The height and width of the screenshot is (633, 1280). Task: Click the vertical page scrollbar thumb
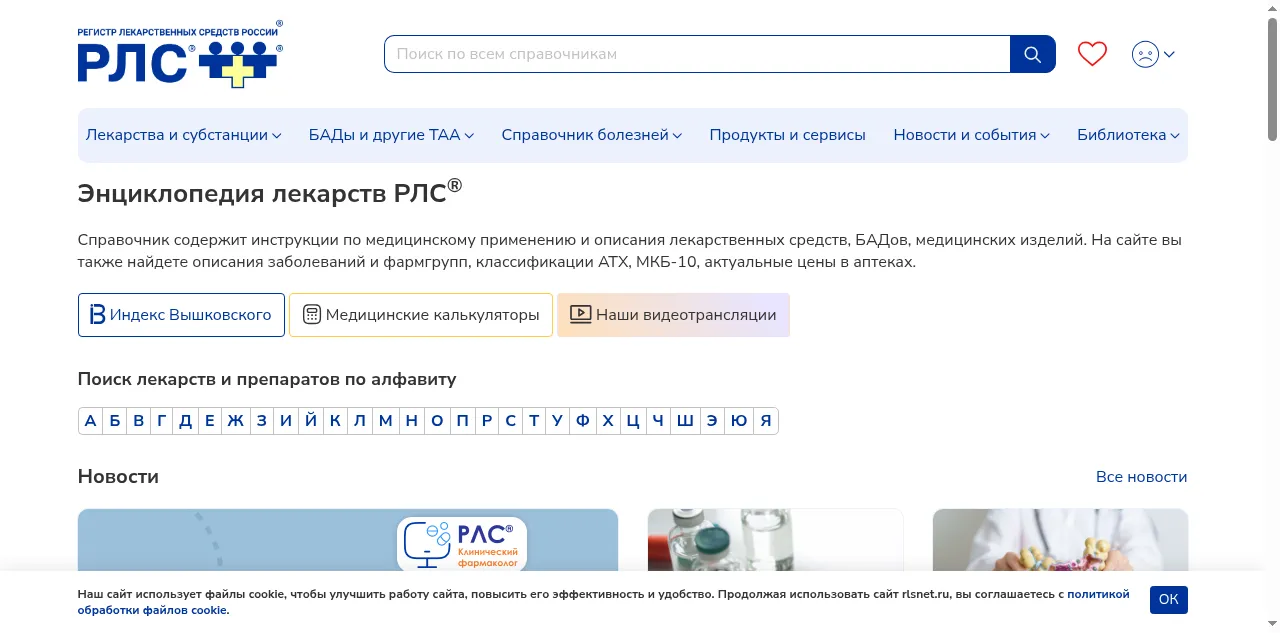(1272, 78)
